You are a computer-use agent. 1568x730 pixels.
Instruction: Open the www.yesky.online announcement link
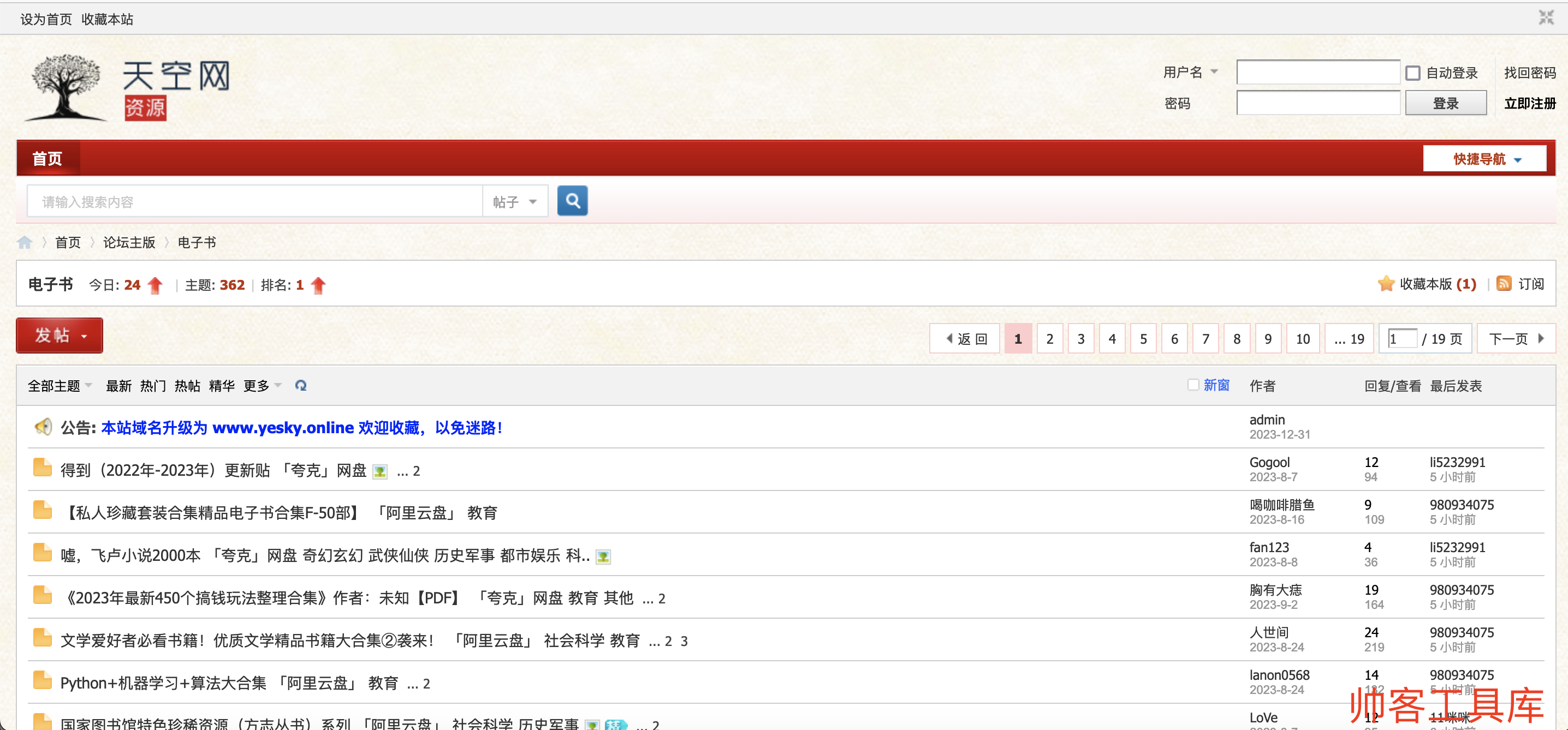tap(283, 428)
